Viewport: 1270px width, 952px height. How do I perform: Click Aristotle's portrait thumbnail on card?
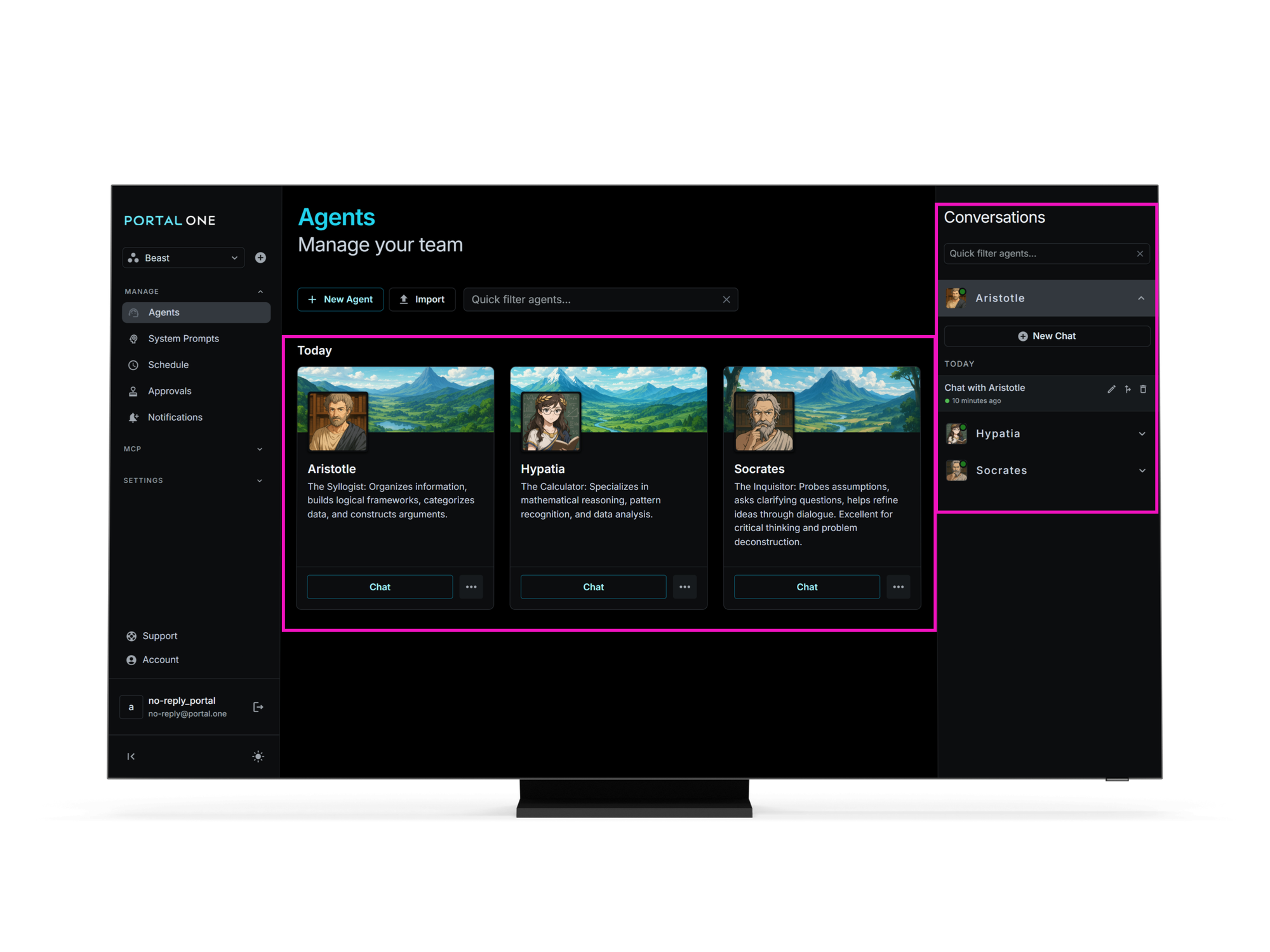click(338, 421)
